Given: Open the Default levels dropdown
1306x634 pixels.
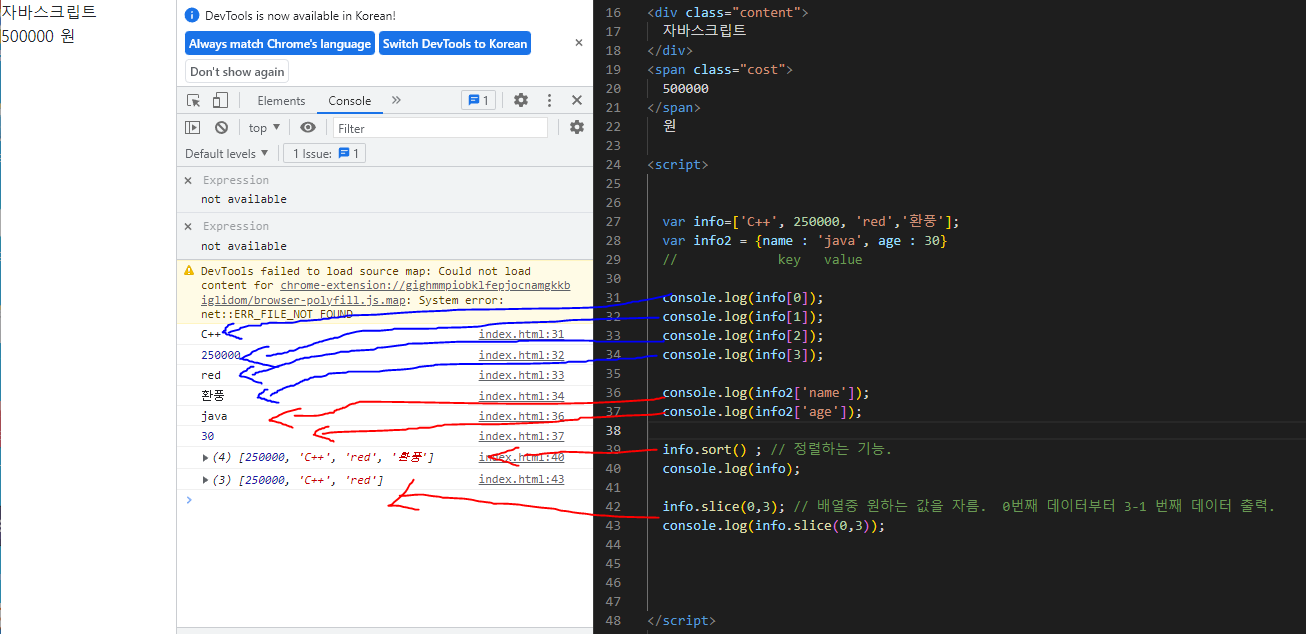Looking at the screenshot, I should coord(227,153).
